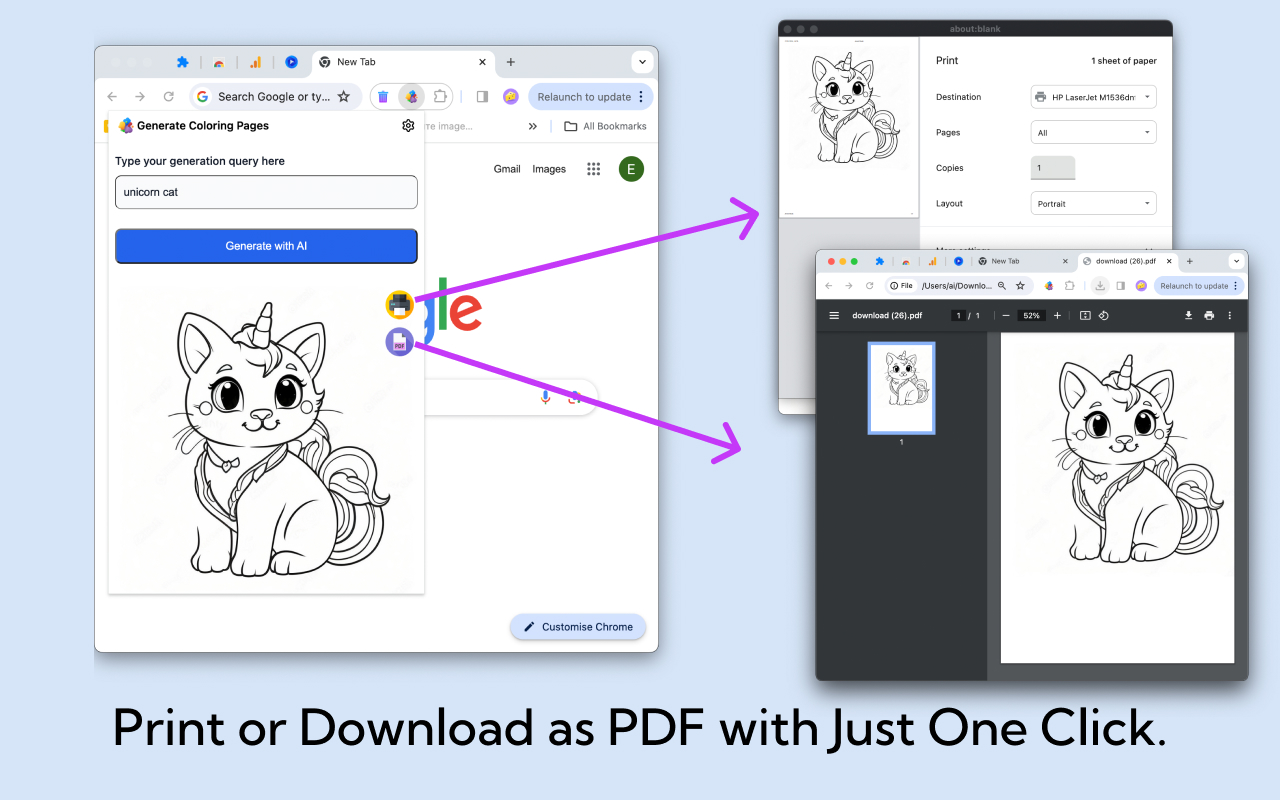Click the green maximize button of PDF window

coord(854,261)
